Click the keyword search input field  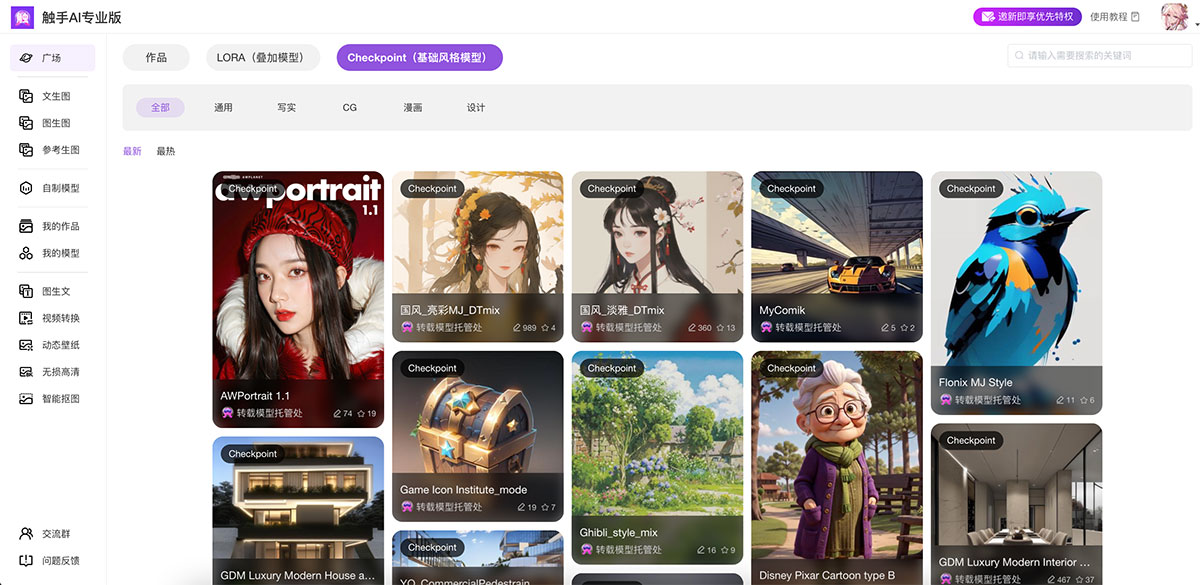click(1090, 56)
